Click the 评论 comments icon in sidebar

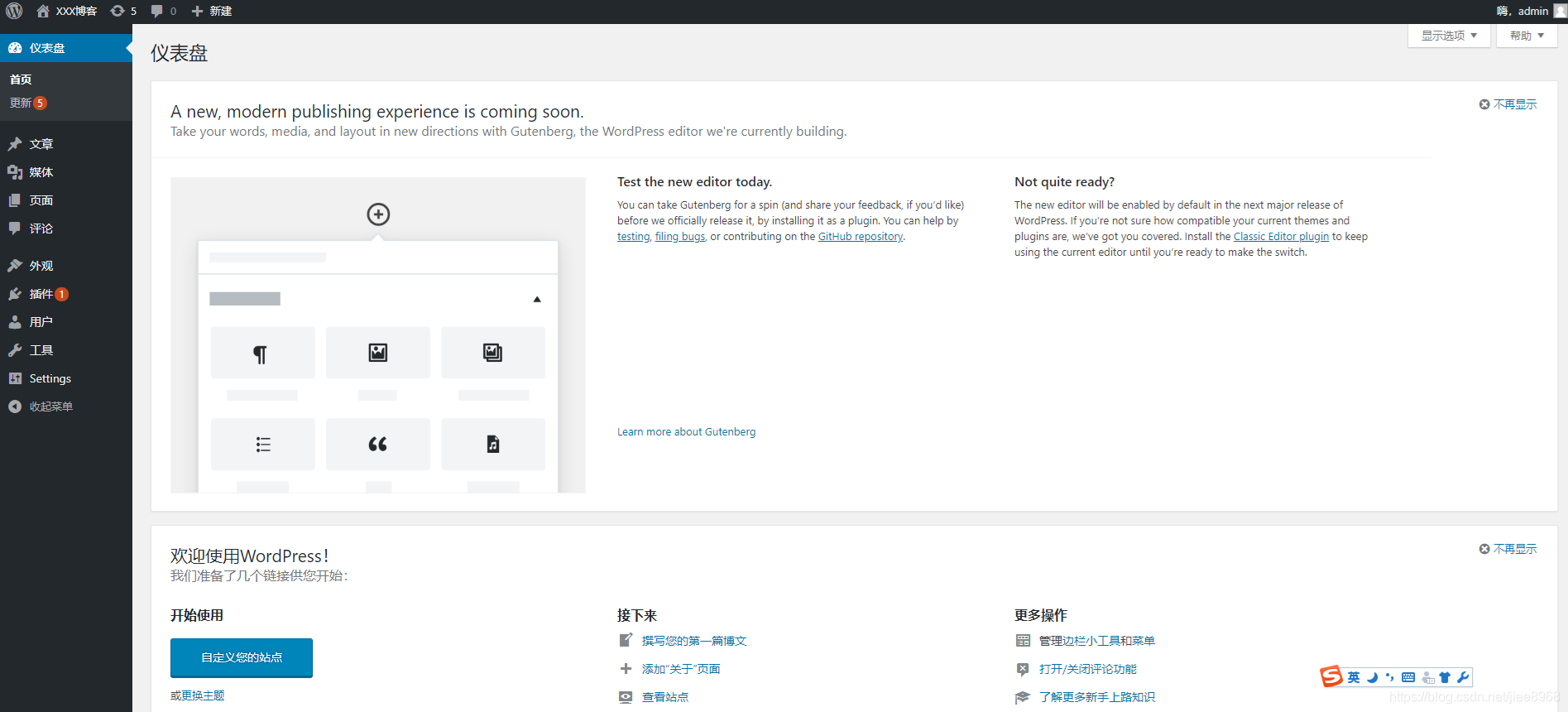15,229
